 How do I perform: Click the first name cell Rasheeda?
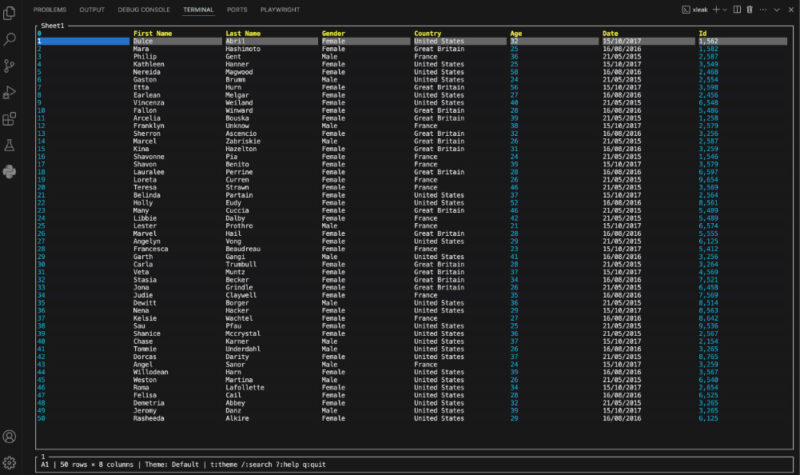pos(149,418)
